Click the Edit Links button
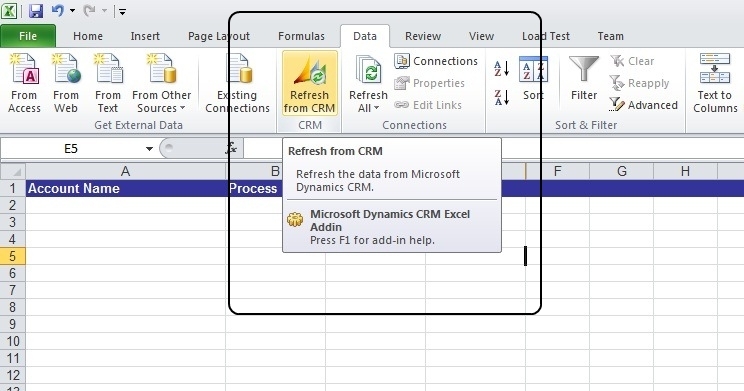The image size is (744, 391). pos(428,105)
